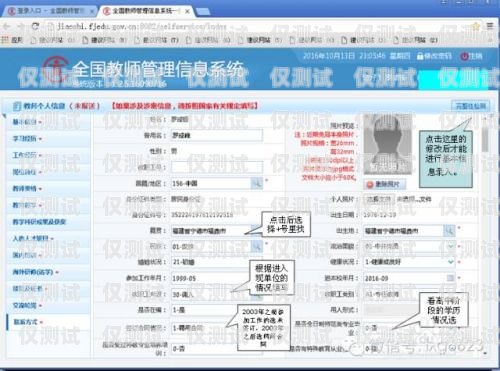Click the search icon beside 156-中国 field

tap(257, 183)
